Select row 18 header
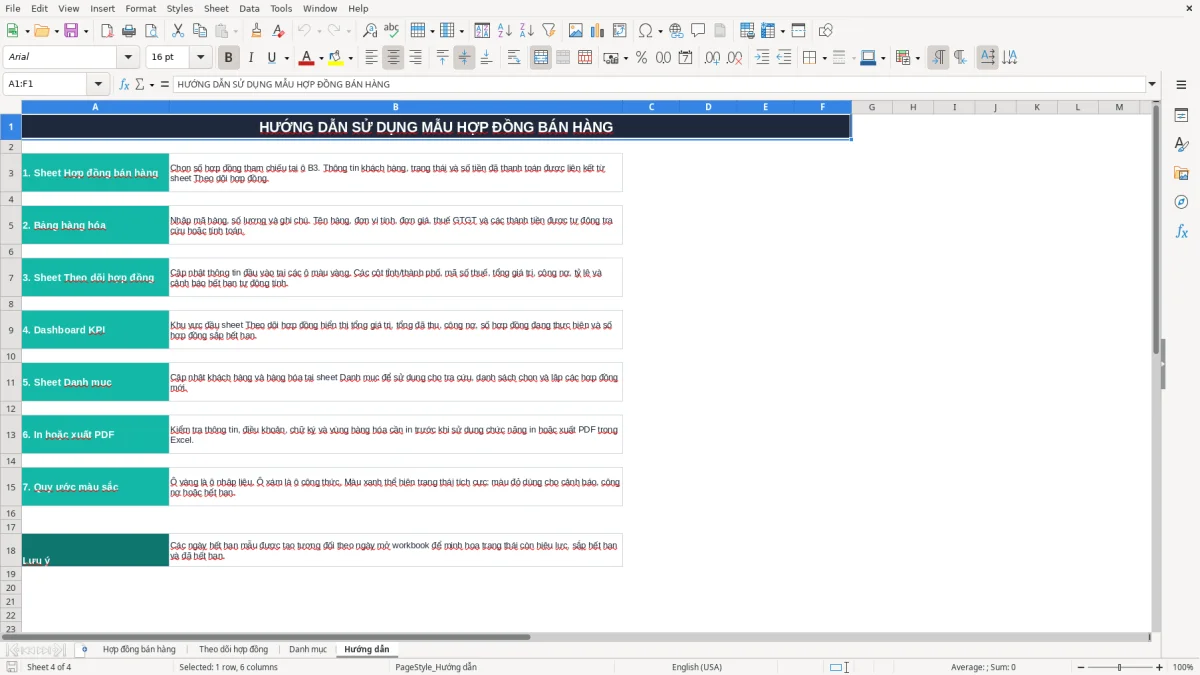 [x=11, y=550]
